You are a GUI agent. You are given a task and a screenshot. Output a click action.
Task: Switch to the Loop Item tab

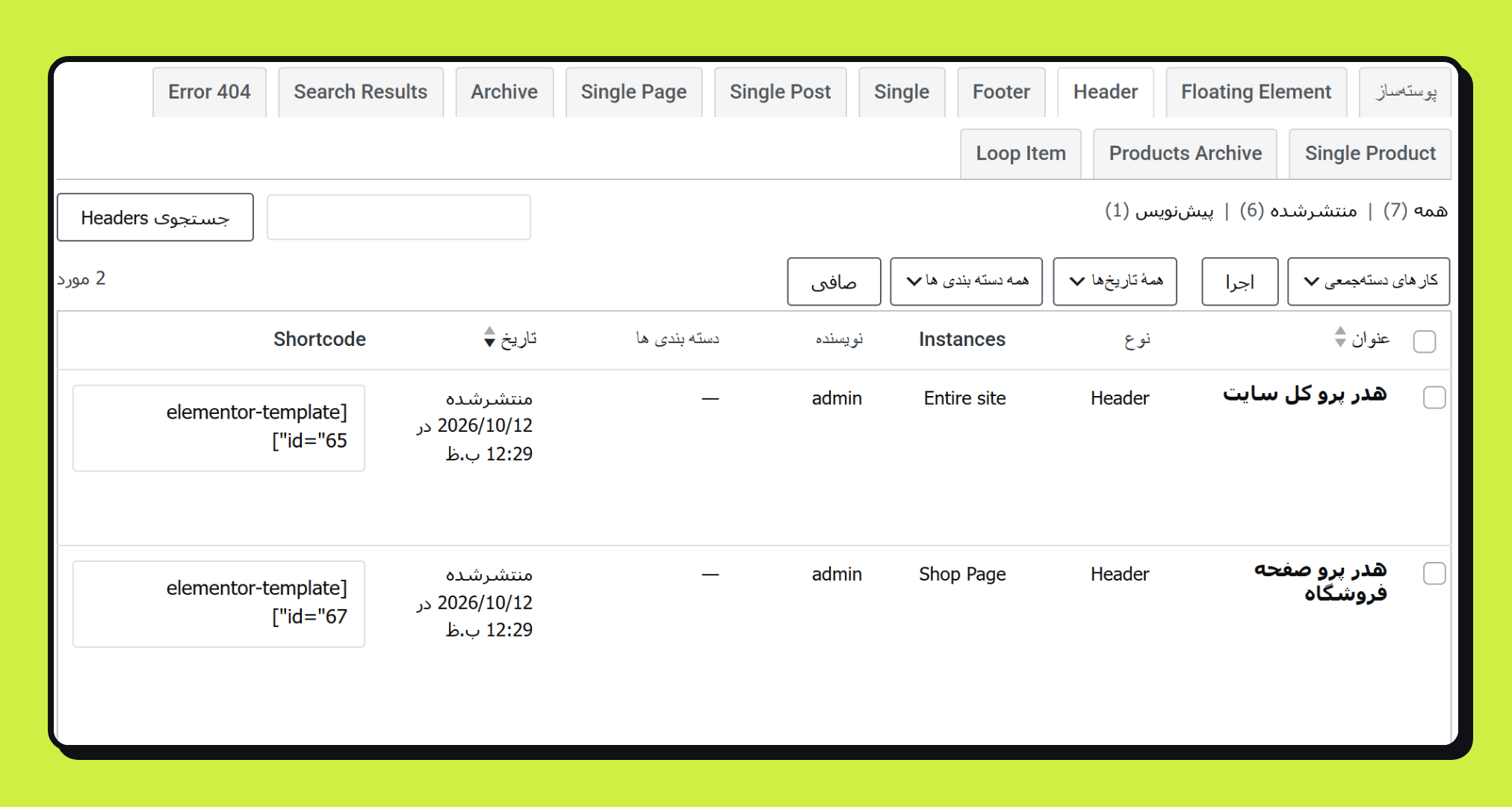1020,153
